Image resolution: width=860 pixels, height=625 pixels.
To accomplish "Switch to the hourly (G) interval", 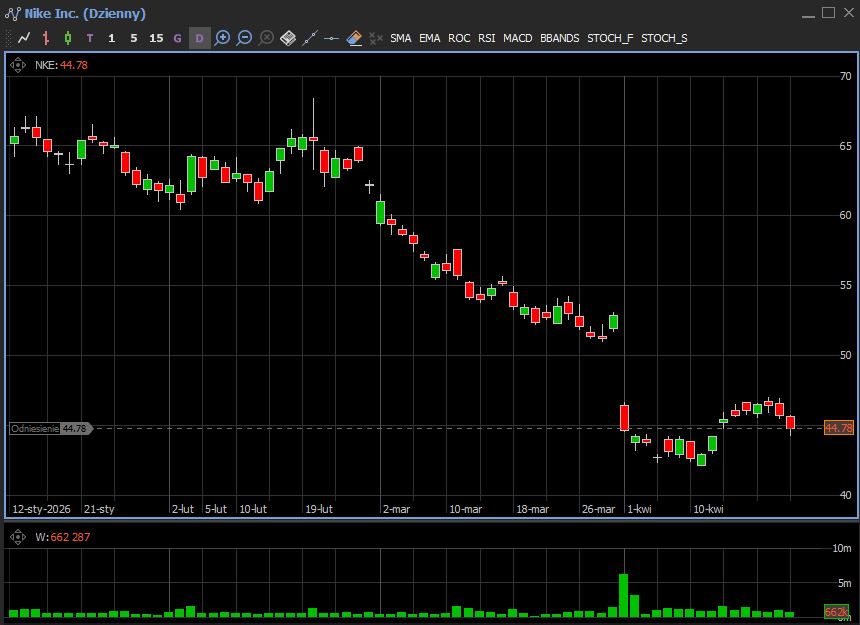I will point(177,38).
